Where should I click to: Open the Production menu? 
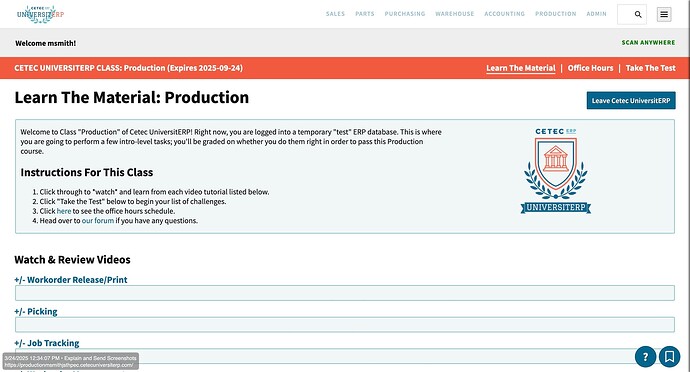(x=555, y=14)
